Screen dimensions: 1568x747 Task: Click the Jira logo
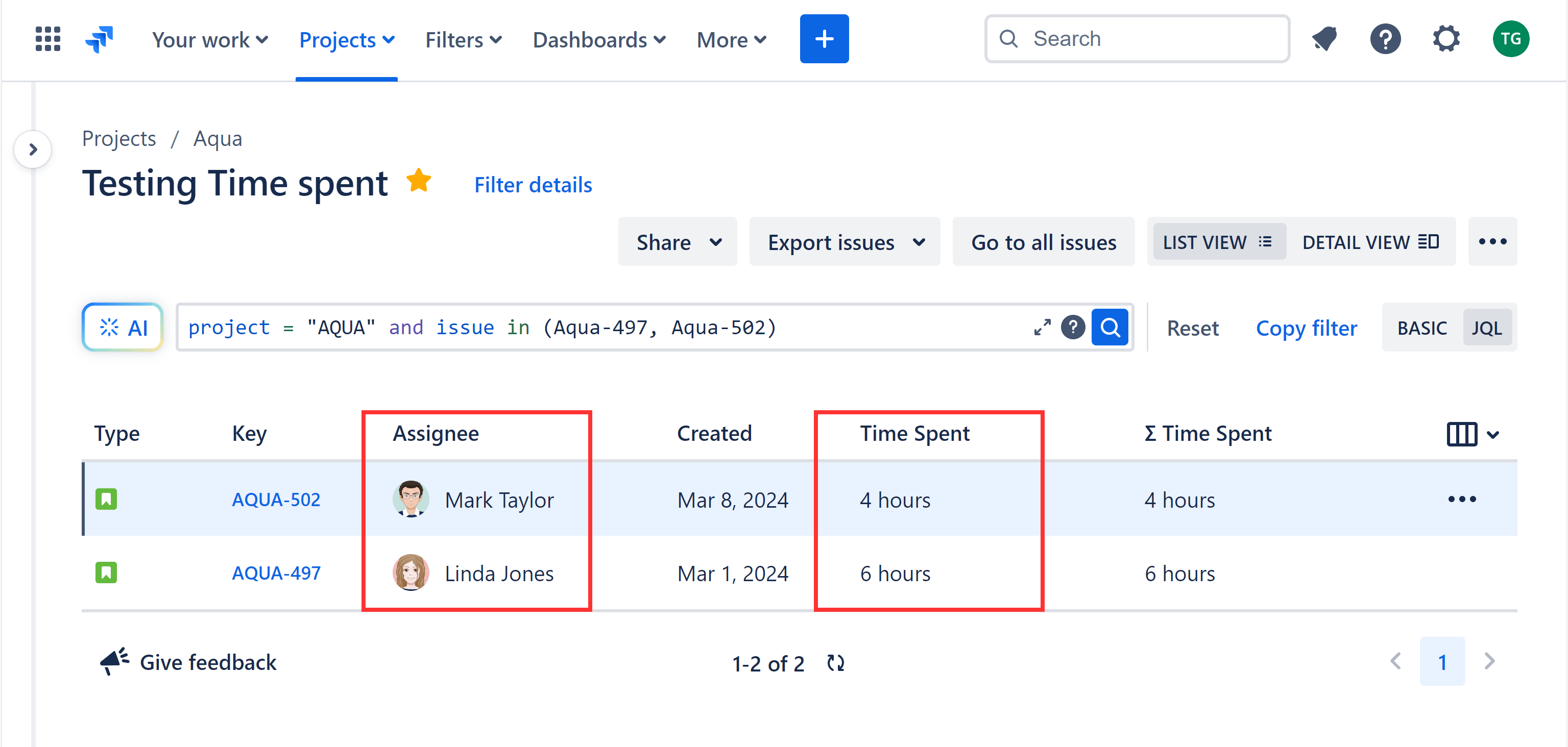[x=99, y=39]
